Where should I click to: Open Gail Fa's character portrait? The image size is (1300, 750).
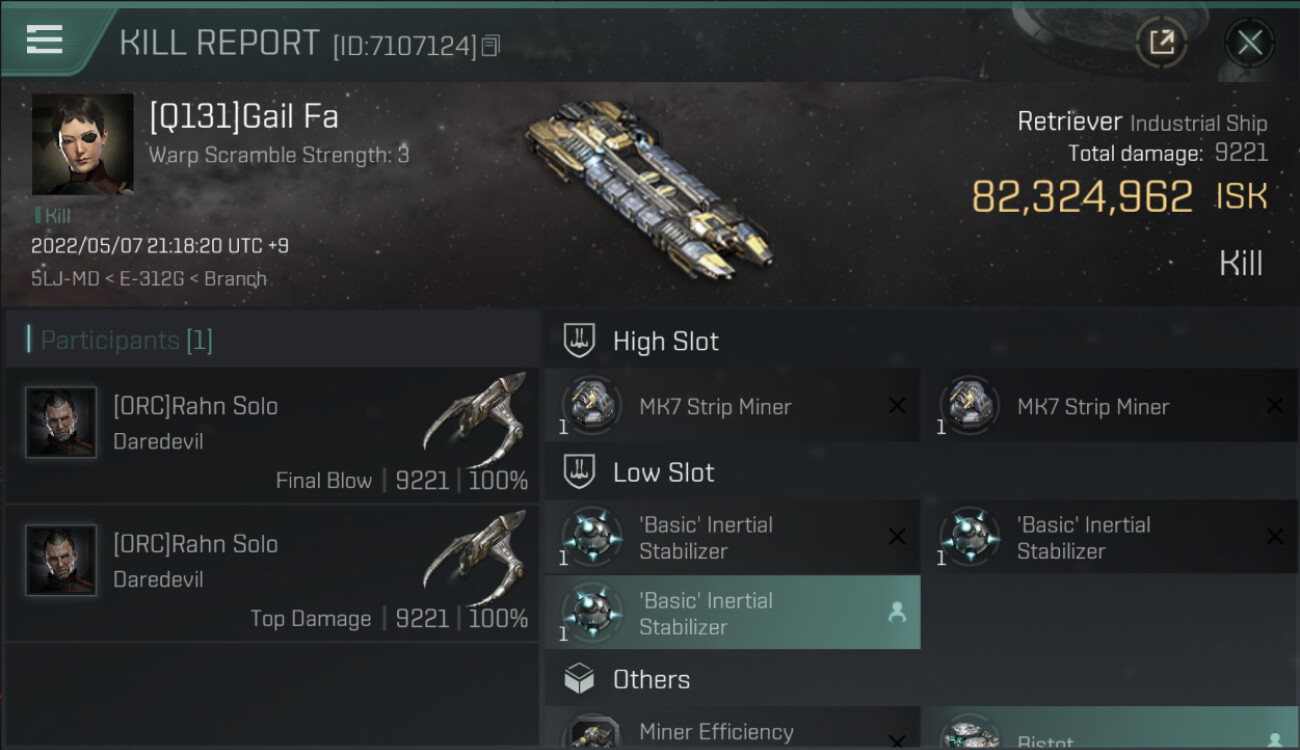(x=82, y=144)
